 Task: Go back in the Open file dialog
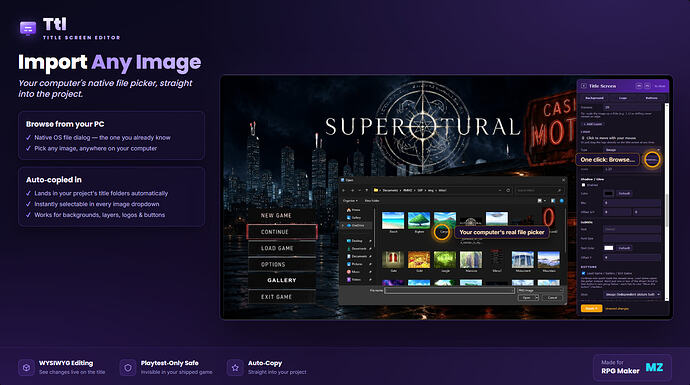click(x=344, y=190)
